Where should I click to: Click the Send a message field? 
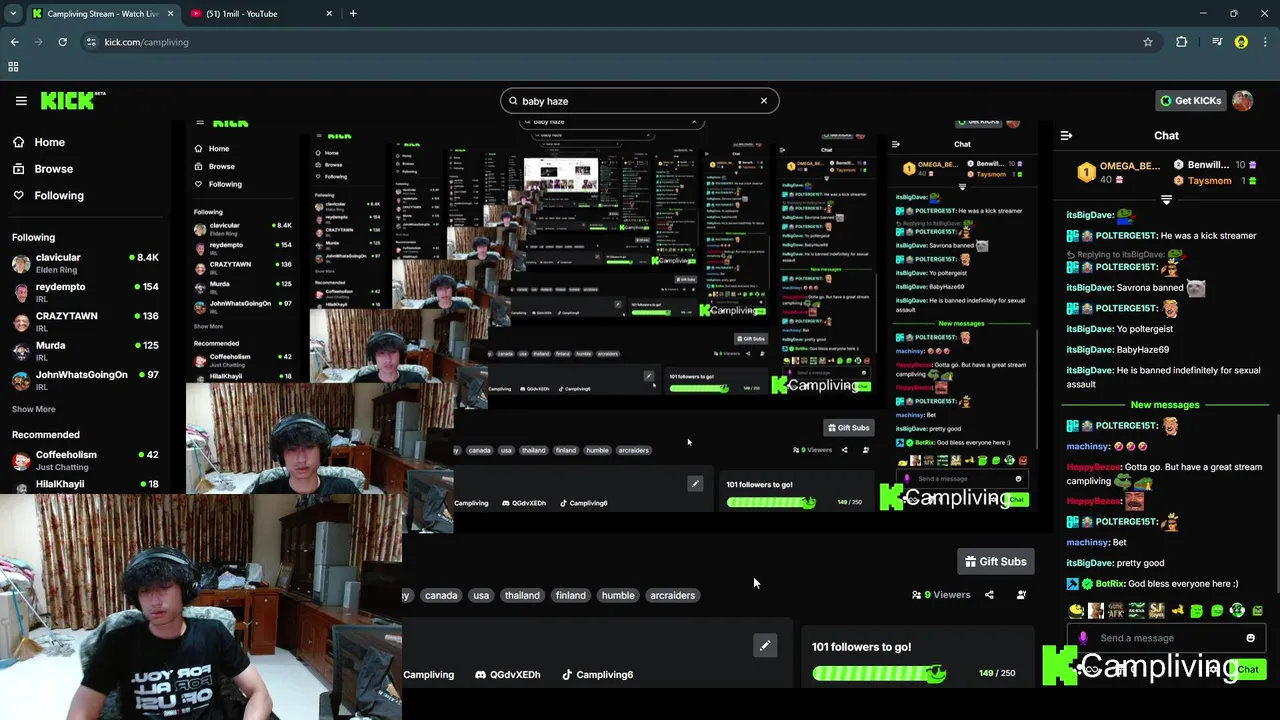pyautogui.click(x=1165, y=638)
